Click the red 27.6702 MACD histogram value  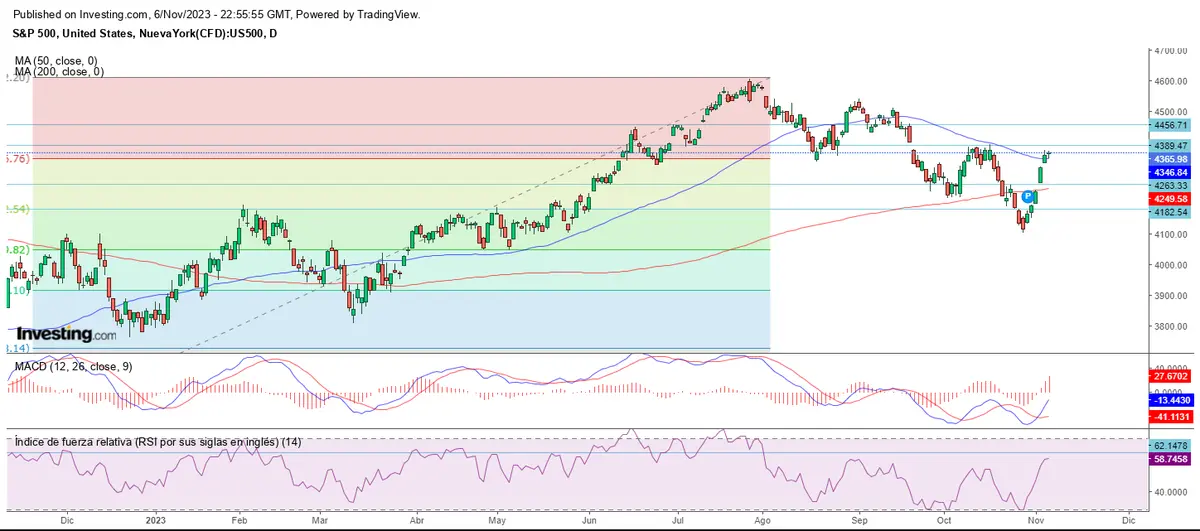coord(1169,377)
